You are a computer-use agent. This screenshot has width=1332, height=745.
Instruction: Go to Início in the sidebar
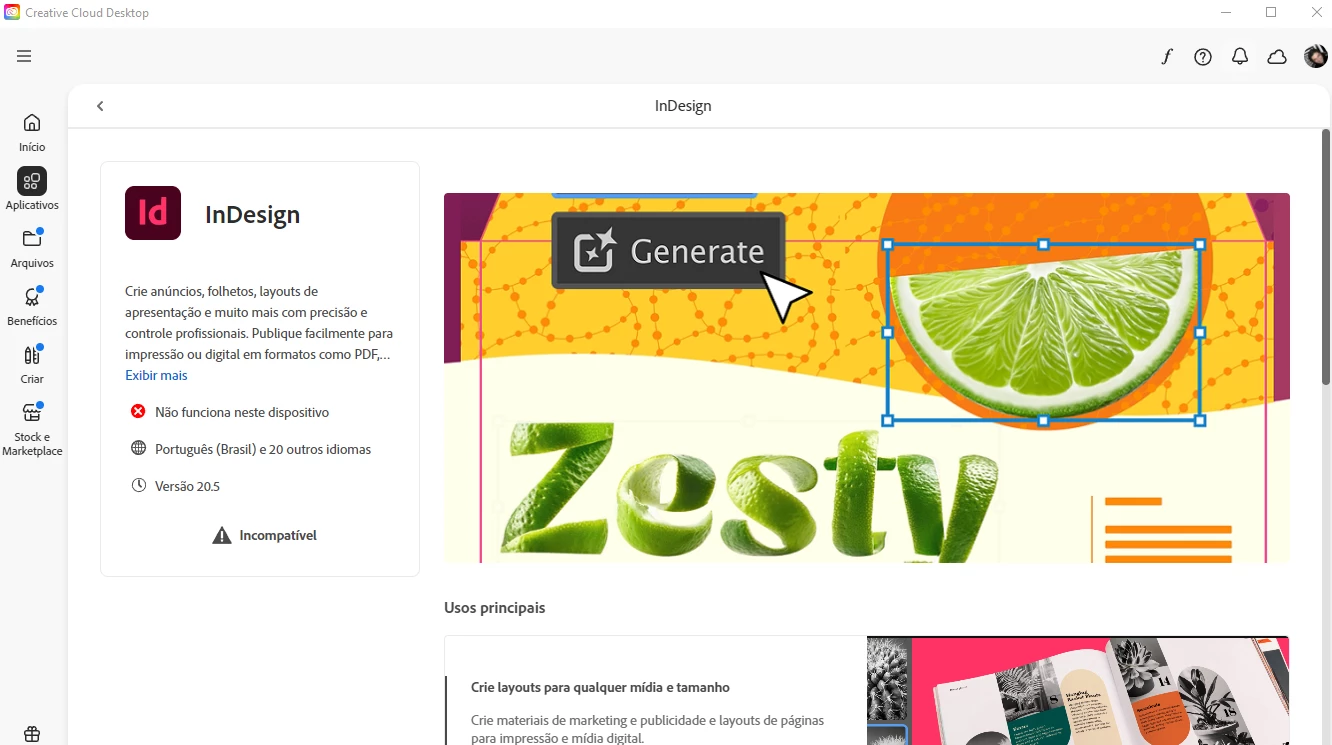pyautogui.click(x=32, y=132)
